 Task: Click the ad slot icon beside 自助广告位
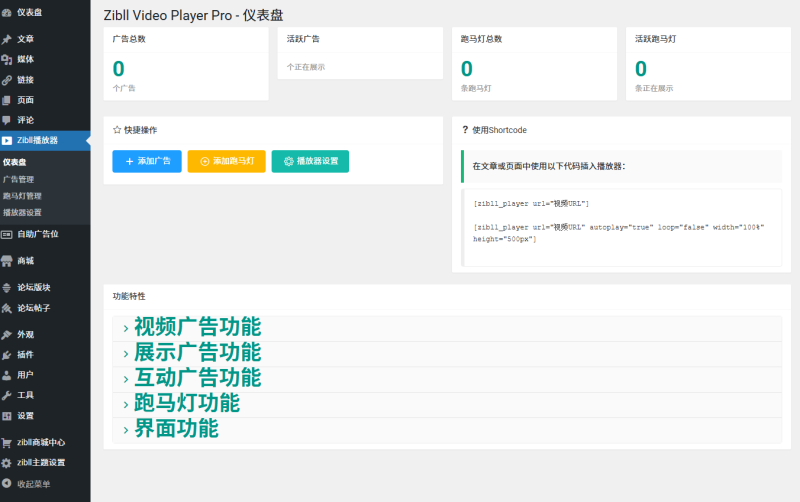pos(7,235)
